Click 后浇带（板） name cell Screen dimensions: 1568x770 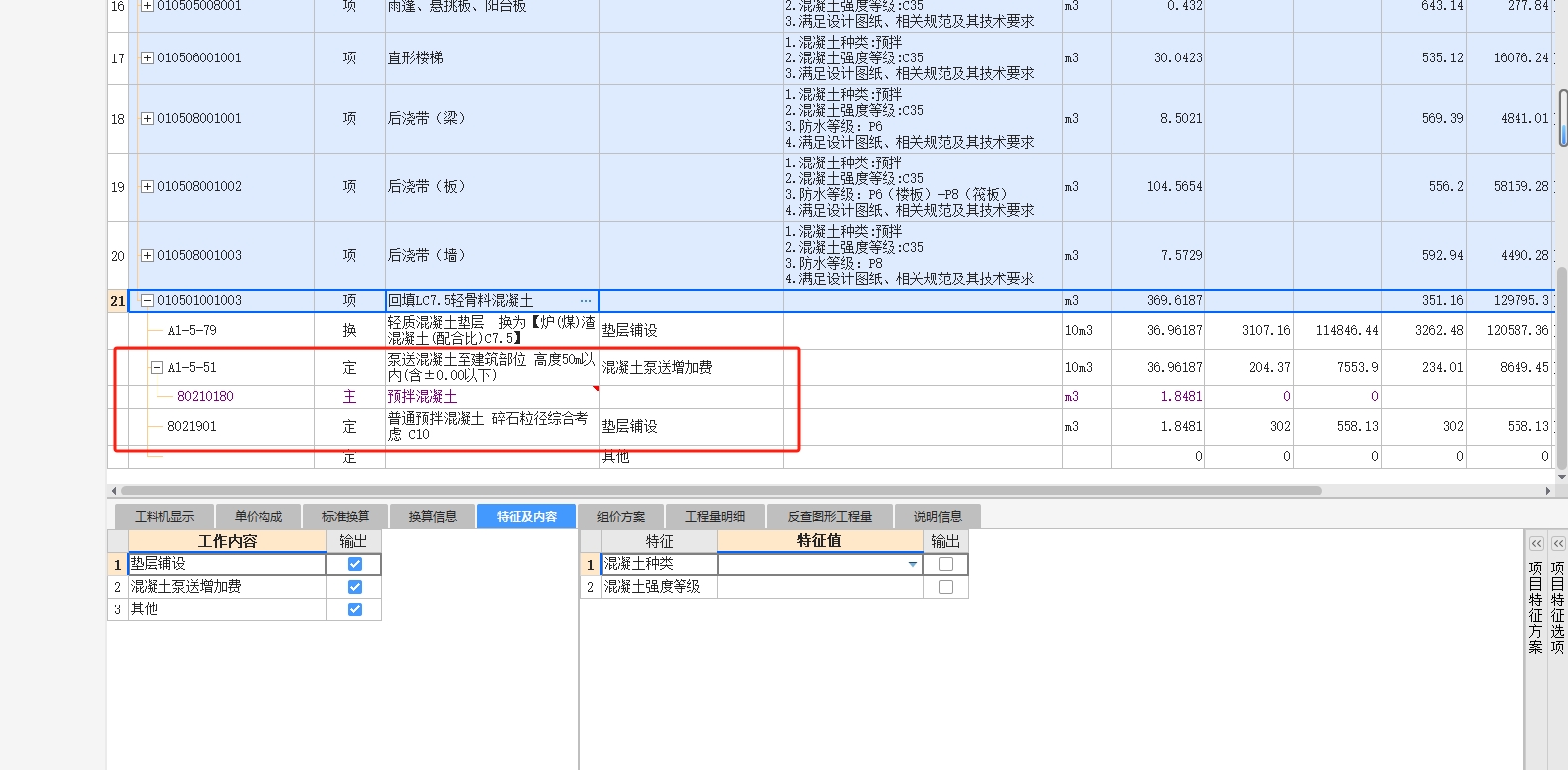(492, 187)
